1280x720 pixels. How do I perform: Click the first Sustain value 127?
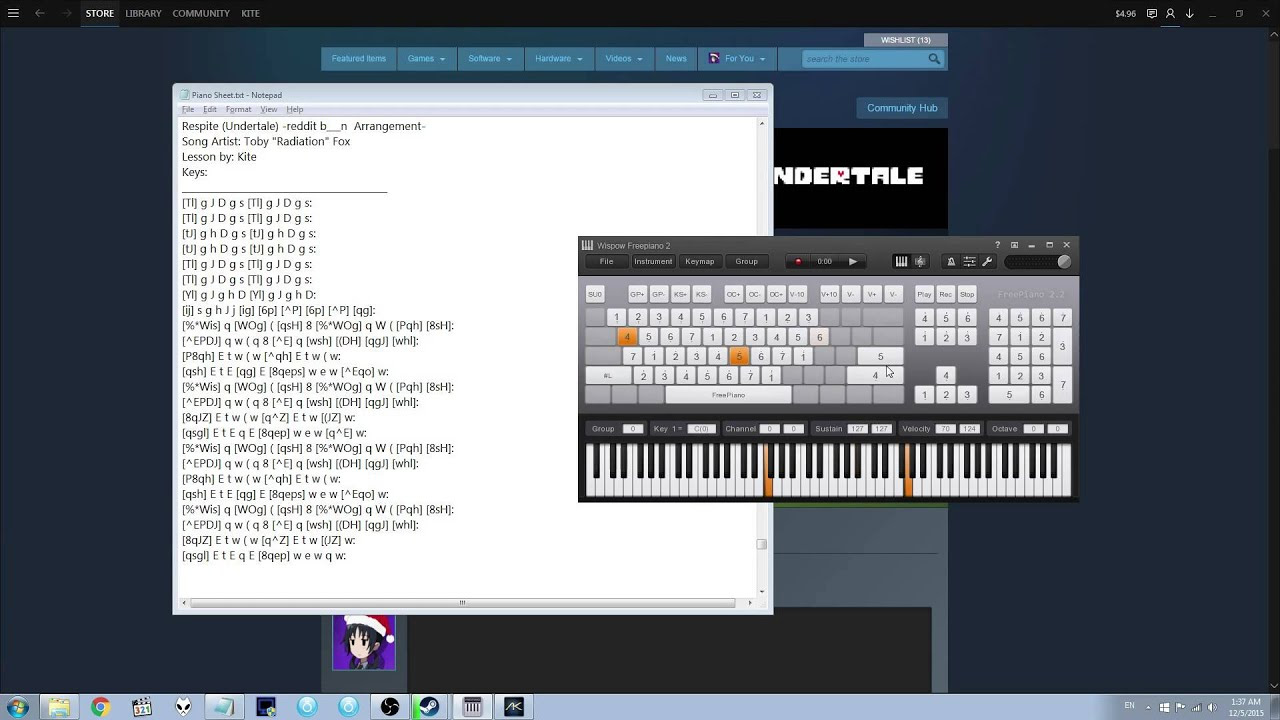(857, 429)
